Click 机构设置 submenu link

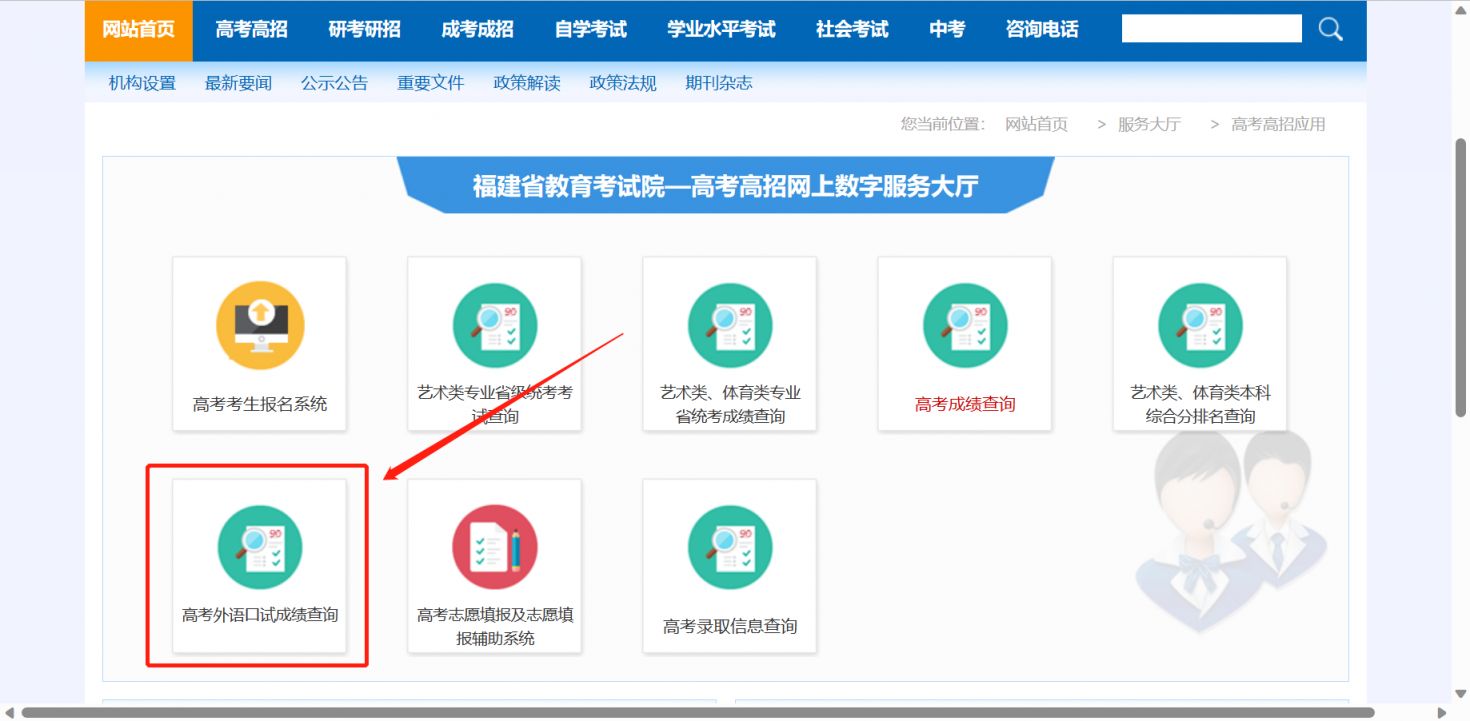(x=142, y=83)
